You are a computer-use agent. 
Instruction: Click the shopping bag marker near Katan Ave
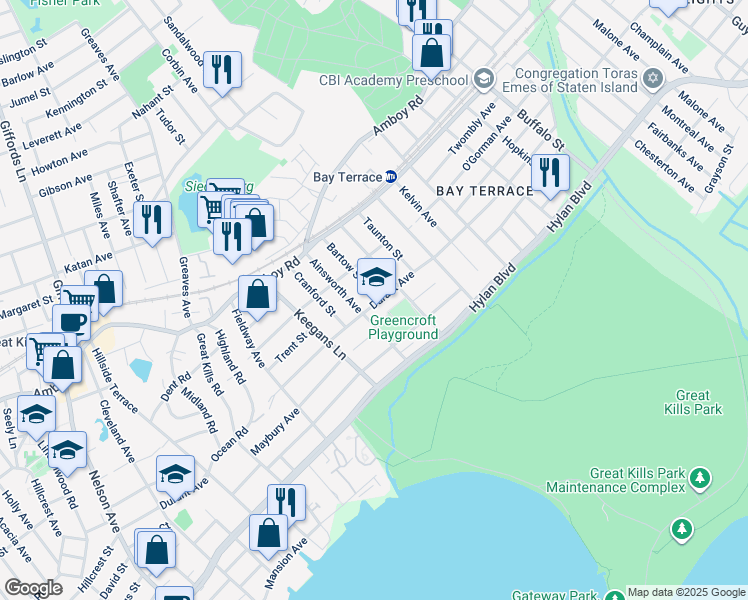pos(103,289)
